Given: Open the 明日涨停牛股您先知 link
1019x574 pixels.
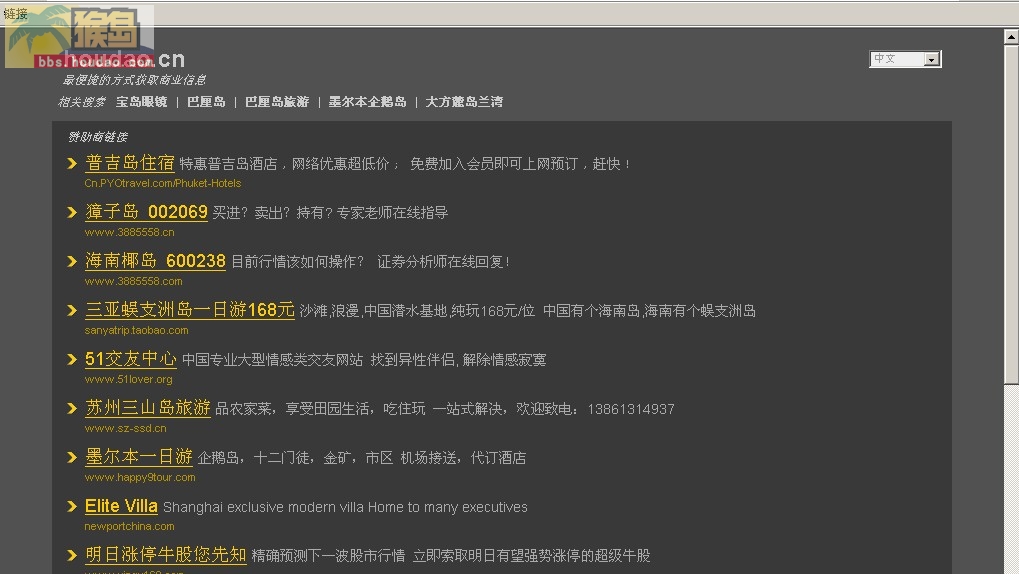Looking at the screenshot, I should click(x=166, y=554).
